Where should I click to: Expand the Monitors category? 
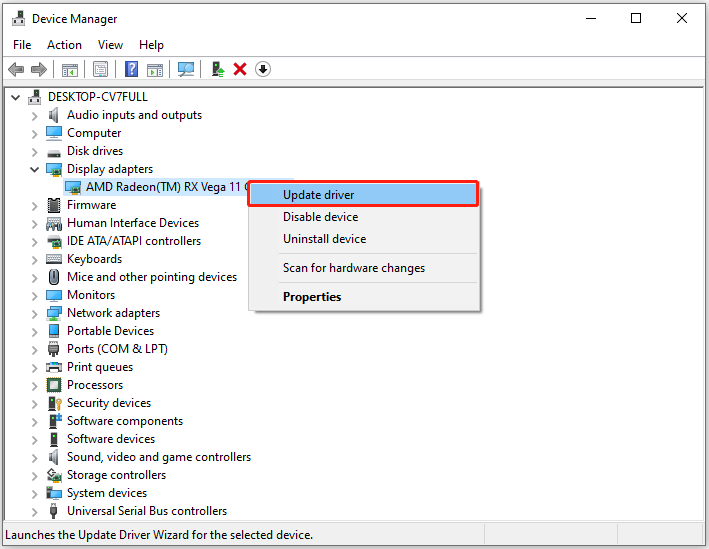tap(34, 296)
